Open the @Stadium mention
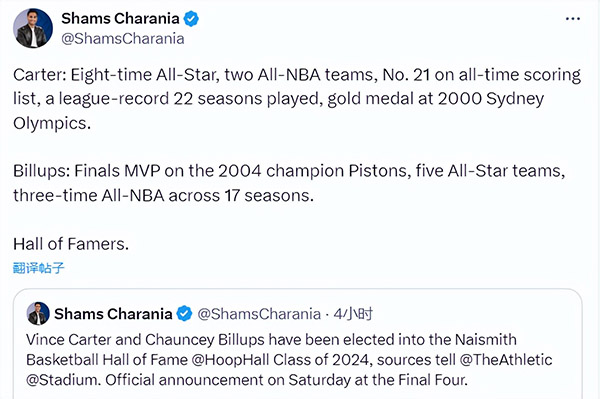Image resolution: width=600 pixels, height=399 pixels. coord(64,380)
